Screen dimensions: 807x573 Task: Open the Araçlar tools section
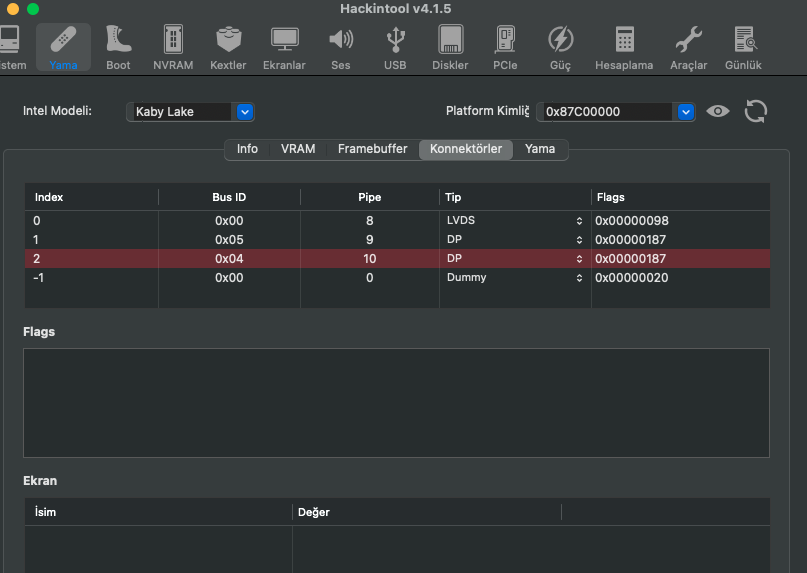click(x=689, y=48)
